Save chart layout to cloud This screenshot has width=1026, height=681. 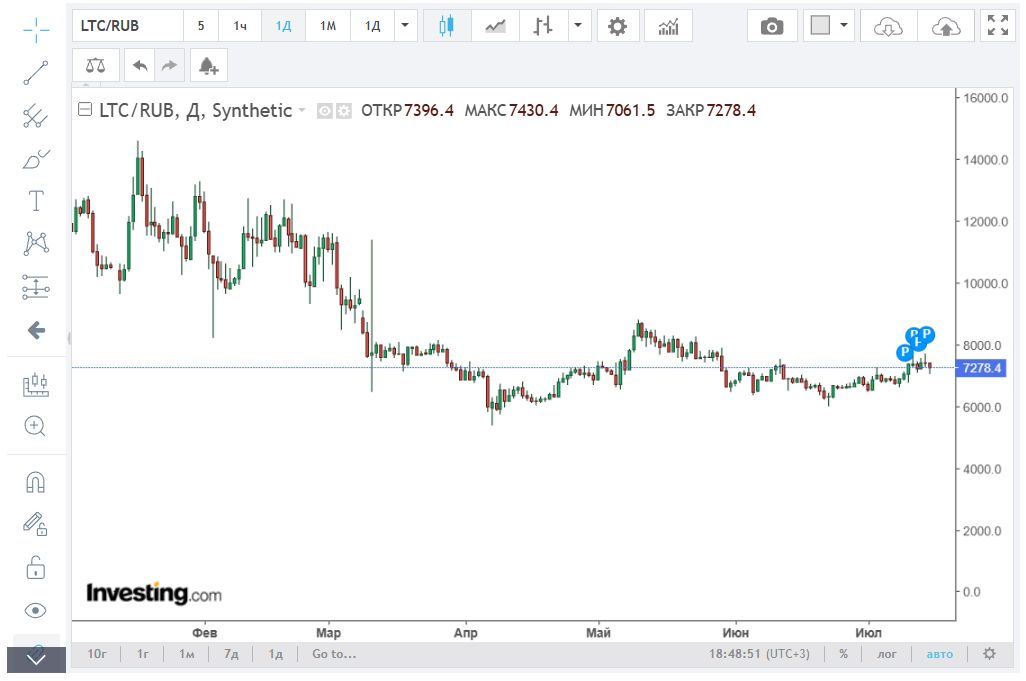(946, 26)
